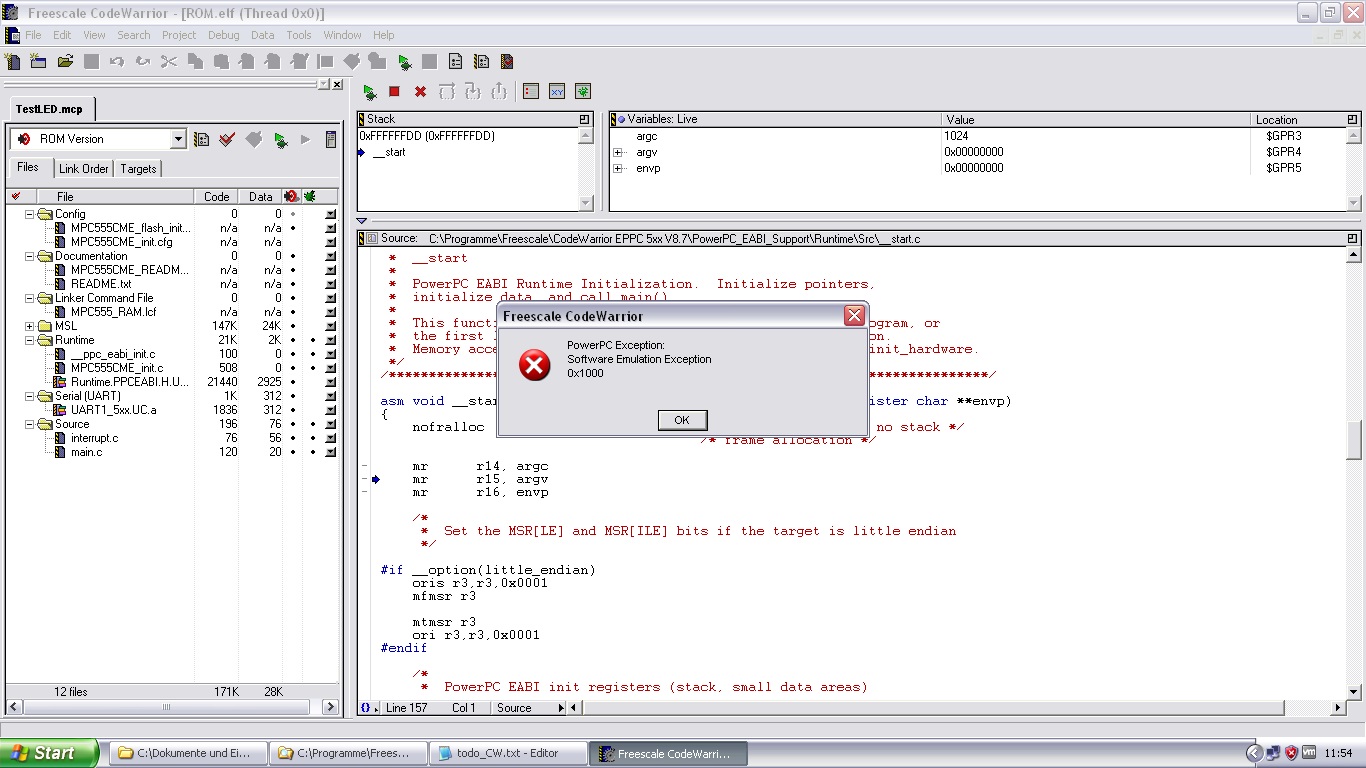The height and width of the screenshot is (768, 1366).
Task: Toggle target dot for MPC555_RAM.lcf
Action: (x=293, y=312)
